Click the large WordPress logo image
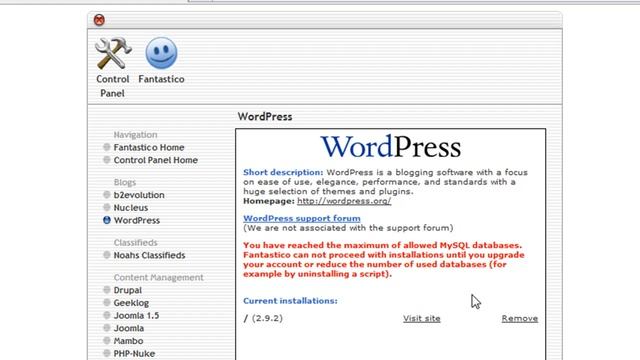 tap(391, 147)
